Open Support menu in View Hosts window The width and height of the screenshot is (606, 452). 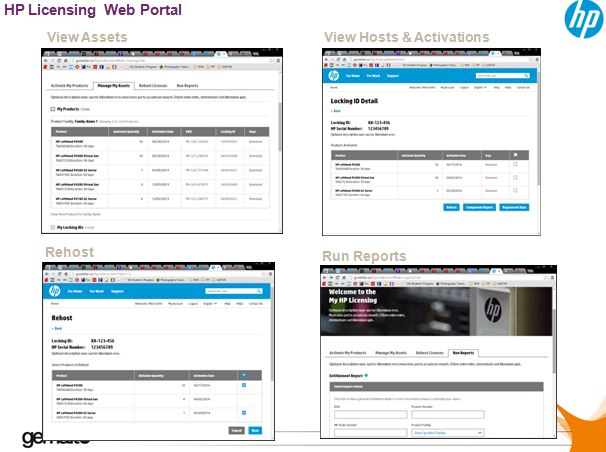point(393,76)
